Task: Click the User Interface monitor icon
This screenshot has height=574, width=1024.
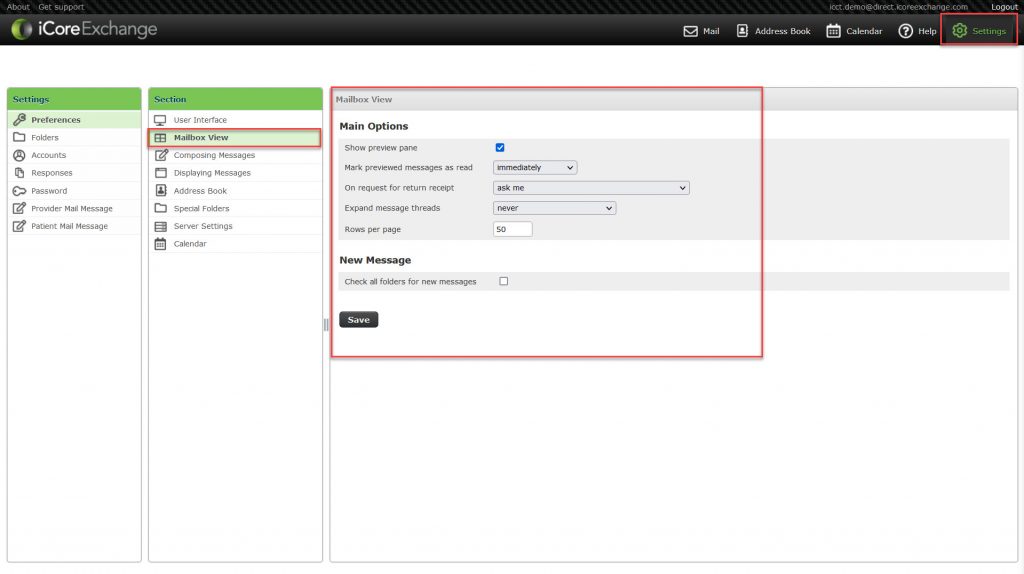Action: (161, 120)
